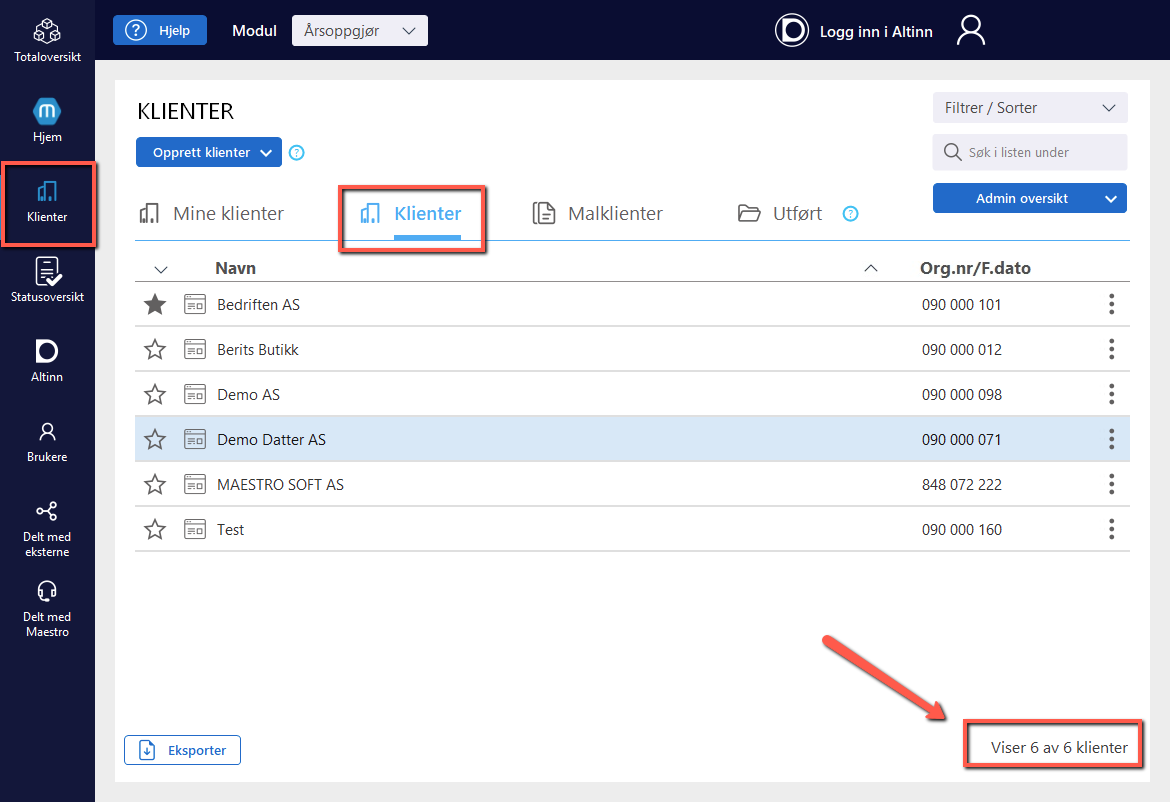Expand Opprett klienter dropdown button
The image size is (1171, 802).
tap(208, 152)
